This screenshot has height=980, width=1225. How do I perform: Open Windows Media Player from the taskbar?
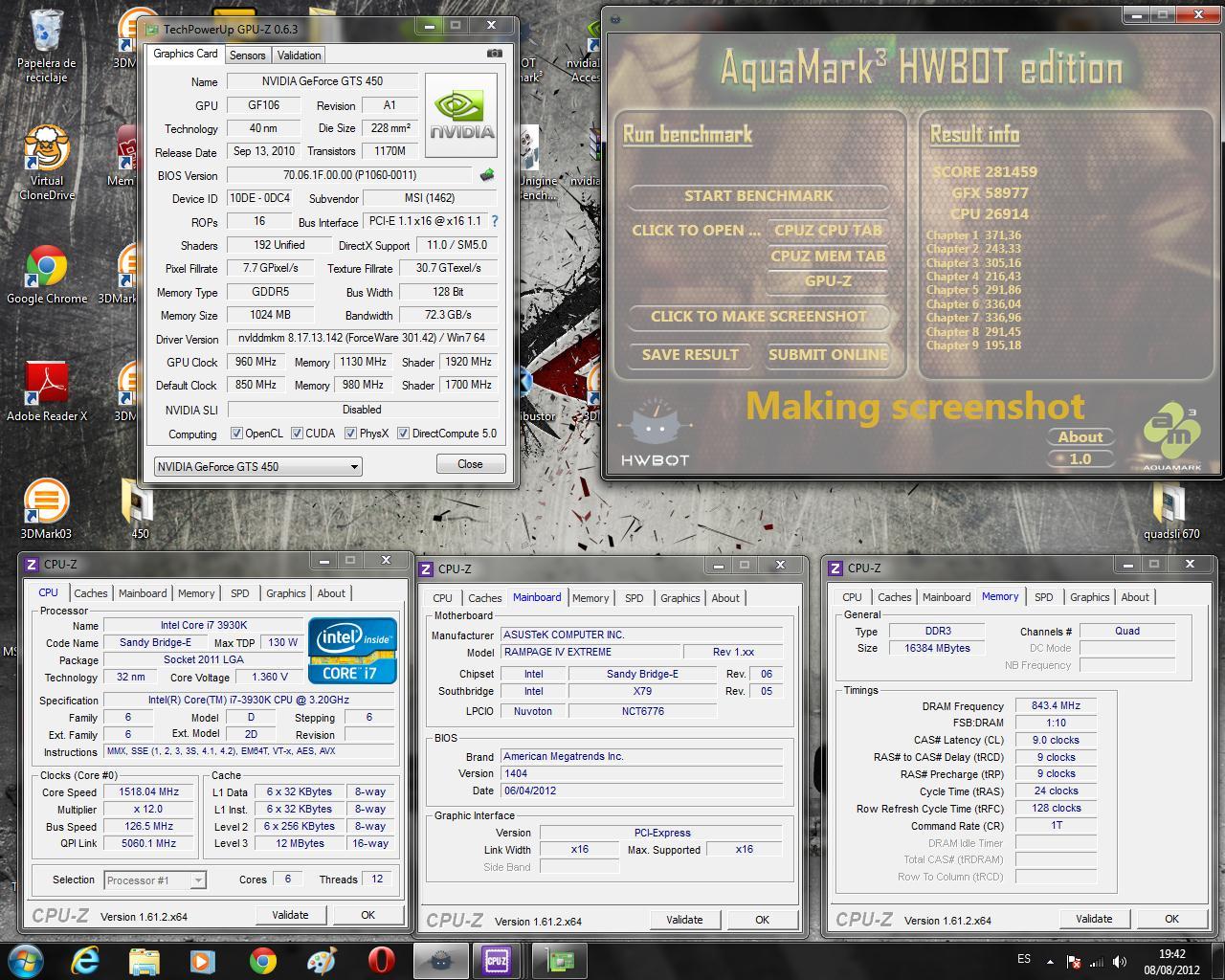[x=203, y=960]
